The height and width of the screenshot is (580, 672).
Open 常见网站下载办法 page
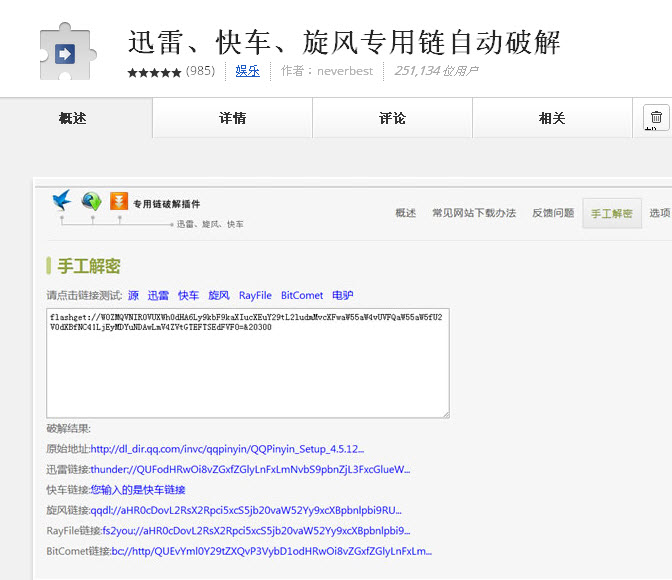click(474, 213)
